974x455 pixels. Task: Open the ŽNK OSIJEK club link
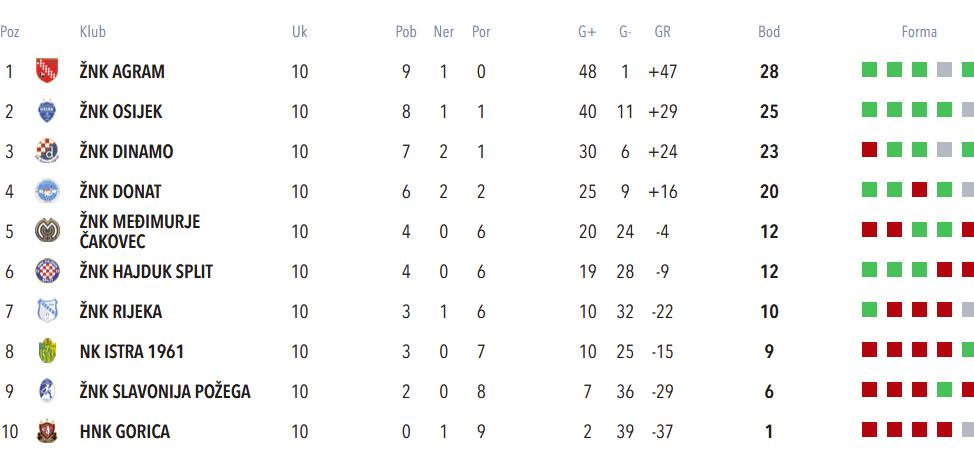point(121,111)
